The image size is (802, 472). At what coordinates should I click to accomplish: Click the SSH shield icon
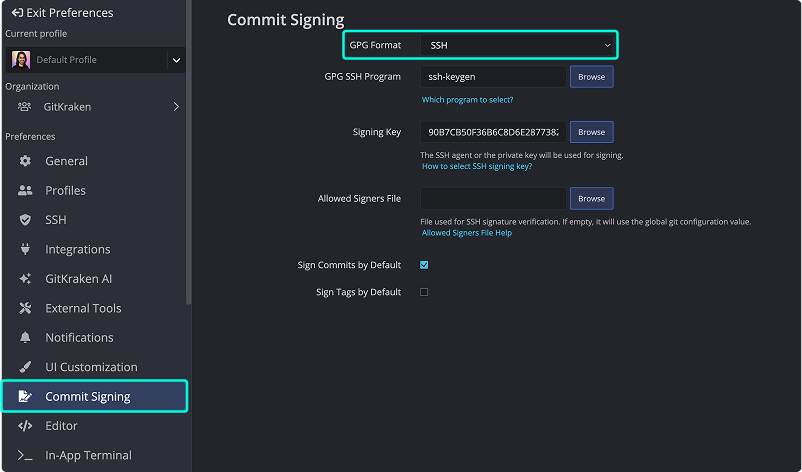tap(25, 220)
